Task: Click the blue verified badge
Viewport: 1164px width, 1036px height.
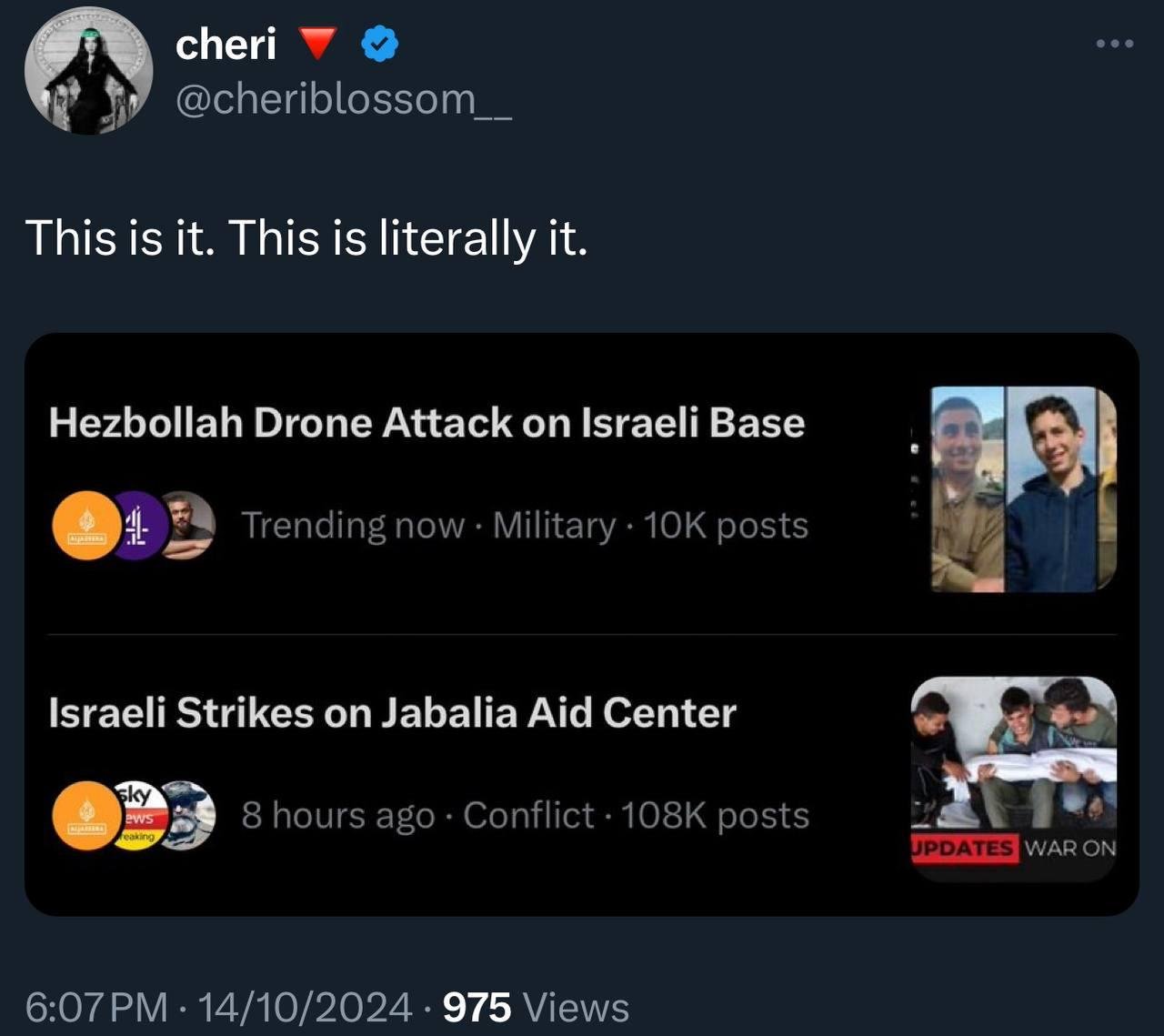Action: coord(380,44)
